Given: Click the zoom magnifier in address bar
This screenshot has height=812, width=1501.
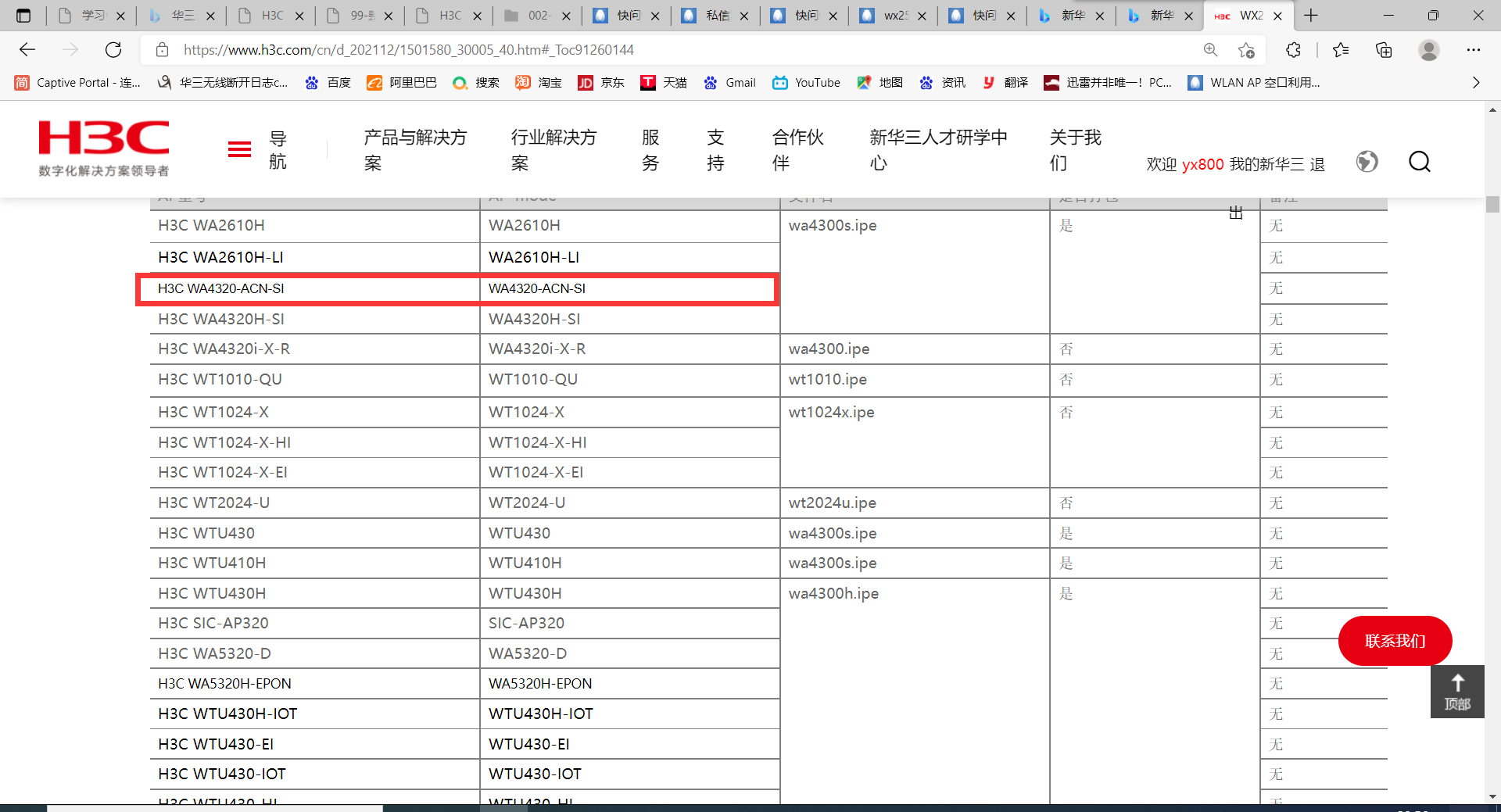Looking at the screenshot, I should coord(1210,50).
